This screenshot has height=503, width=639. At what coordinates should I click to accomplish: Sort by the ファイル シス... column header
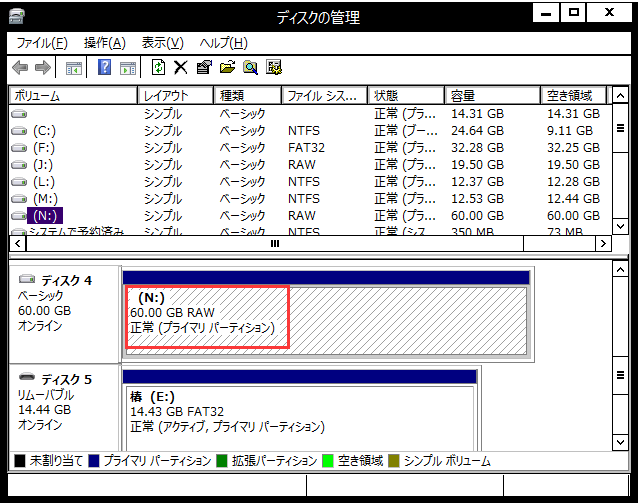coord(325,96)
